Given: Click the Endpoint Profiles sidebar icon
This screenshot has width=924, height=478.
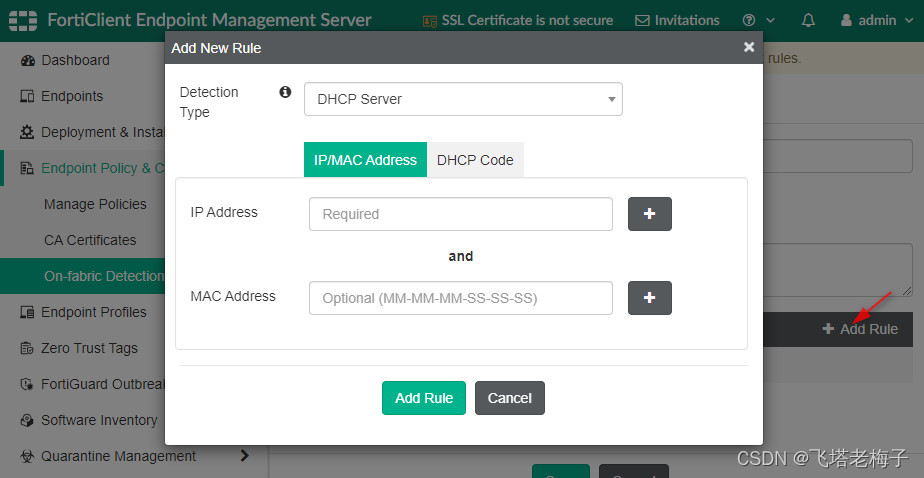Looking at the screenshot, I should coord(27,312).
